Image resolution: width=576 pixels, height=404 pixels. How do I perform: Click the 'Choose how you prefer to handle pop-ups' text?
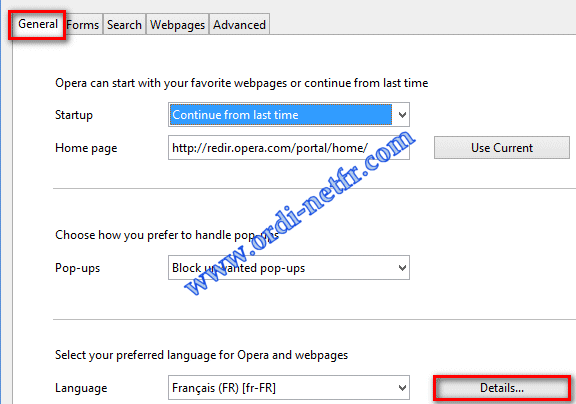[x=166, y=235]
